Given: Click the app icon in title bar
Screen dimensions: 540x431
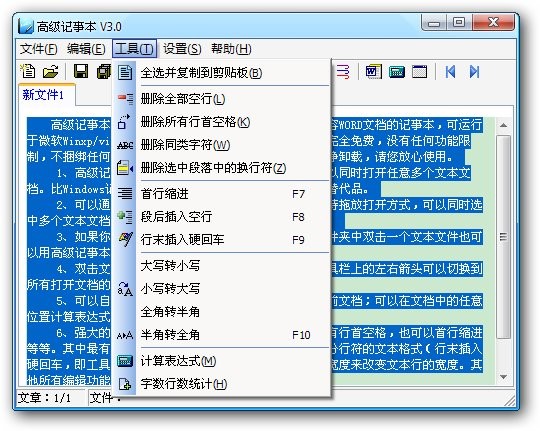Looking at the screenshot, I should (26, 26).
